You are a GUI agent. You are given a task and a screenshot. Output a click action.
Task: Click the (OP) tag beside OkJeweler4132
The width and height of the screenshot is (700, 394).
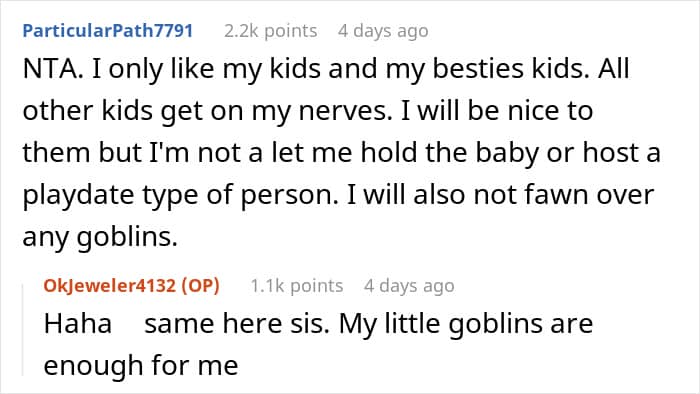(200, 286)
